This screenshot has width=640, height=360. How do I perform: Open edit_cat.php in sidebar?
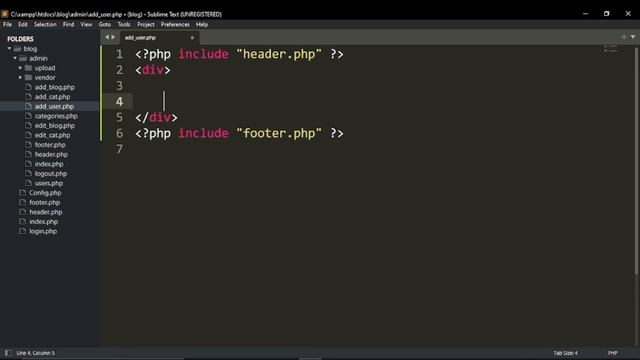[52, 135]
